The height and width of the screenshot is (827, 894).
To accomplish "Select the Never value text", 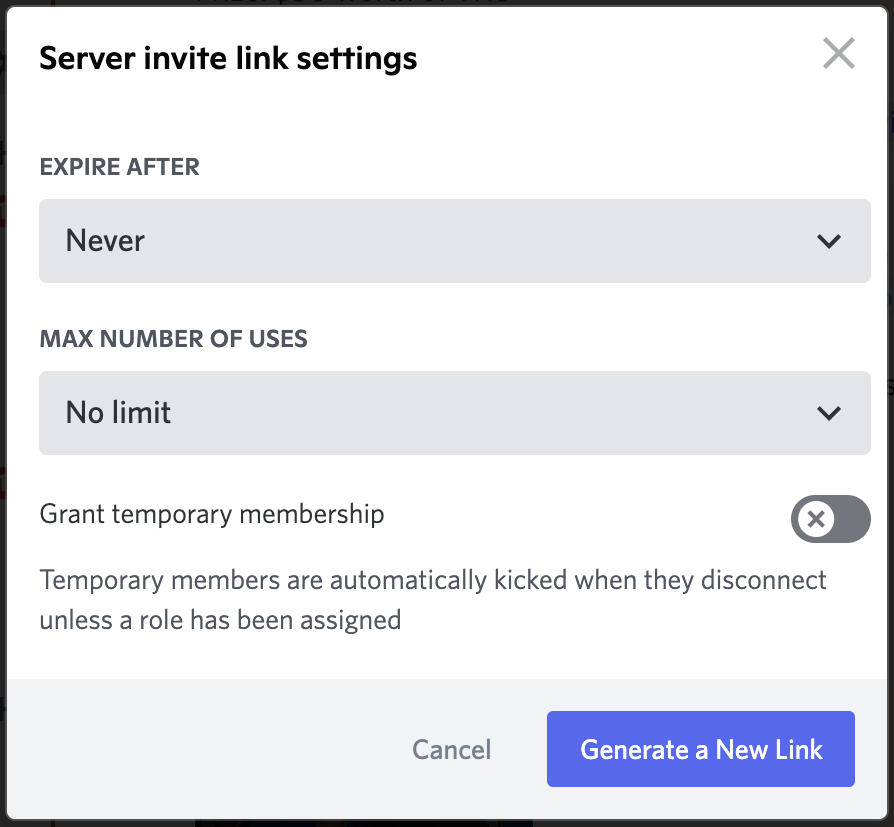I will [x=105, y=241].
